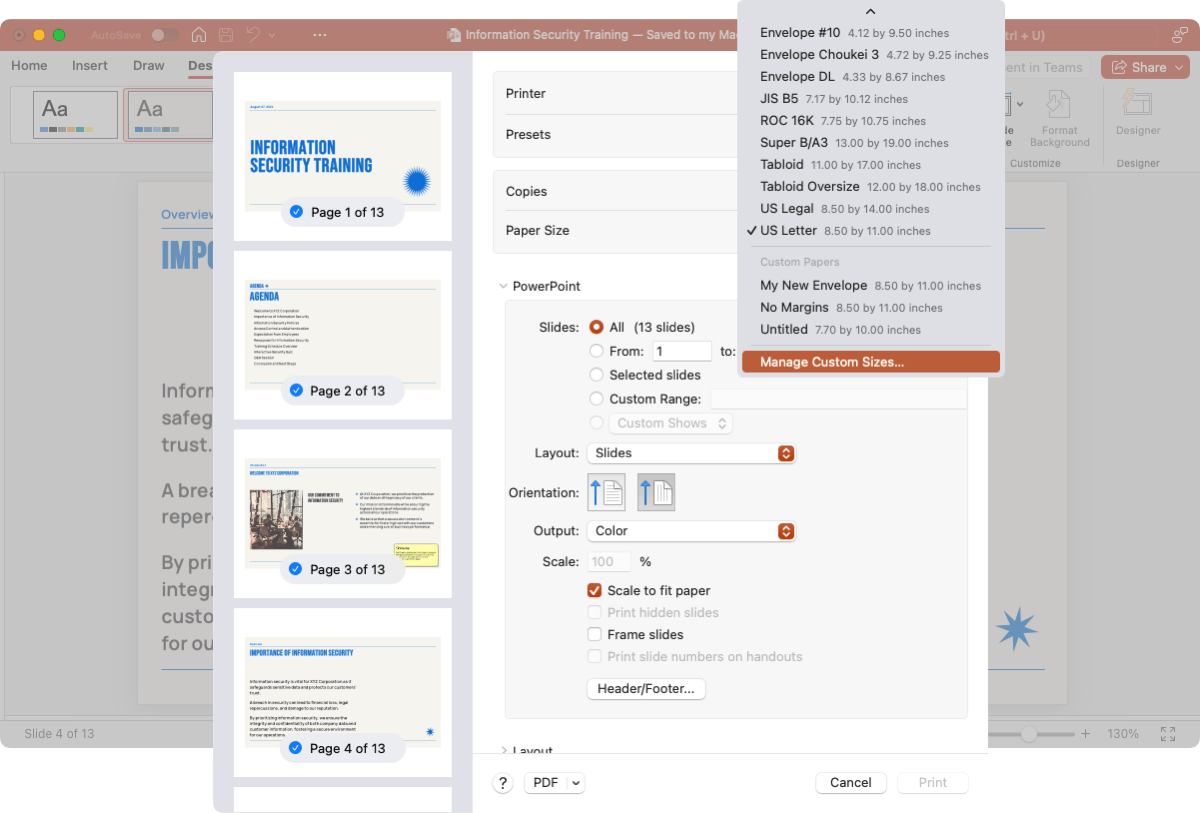Open the Layout Slides dropdown

691,453
